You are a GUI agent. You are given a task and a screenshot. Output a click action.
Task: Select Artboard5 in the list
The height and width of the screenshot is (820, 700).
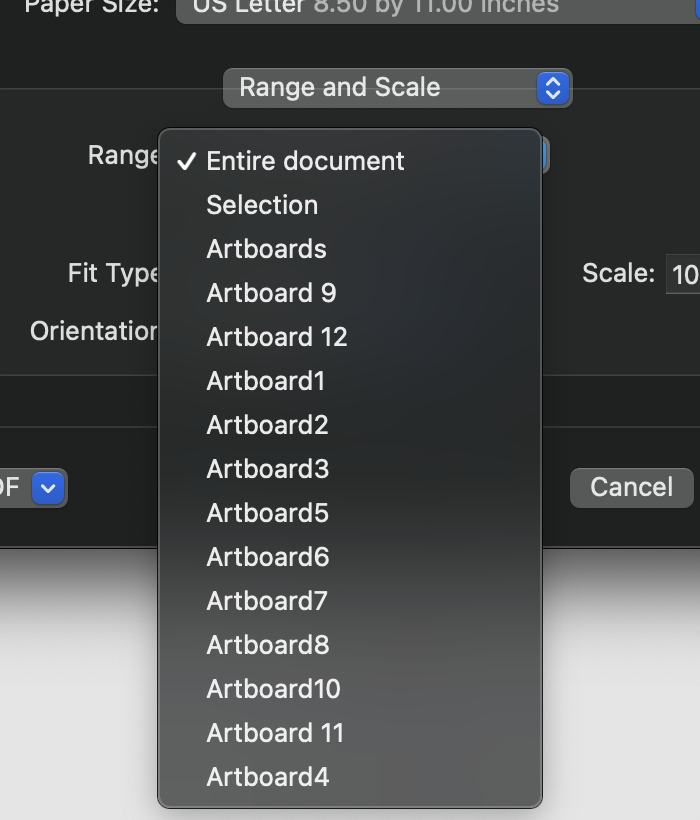[349, 513]
